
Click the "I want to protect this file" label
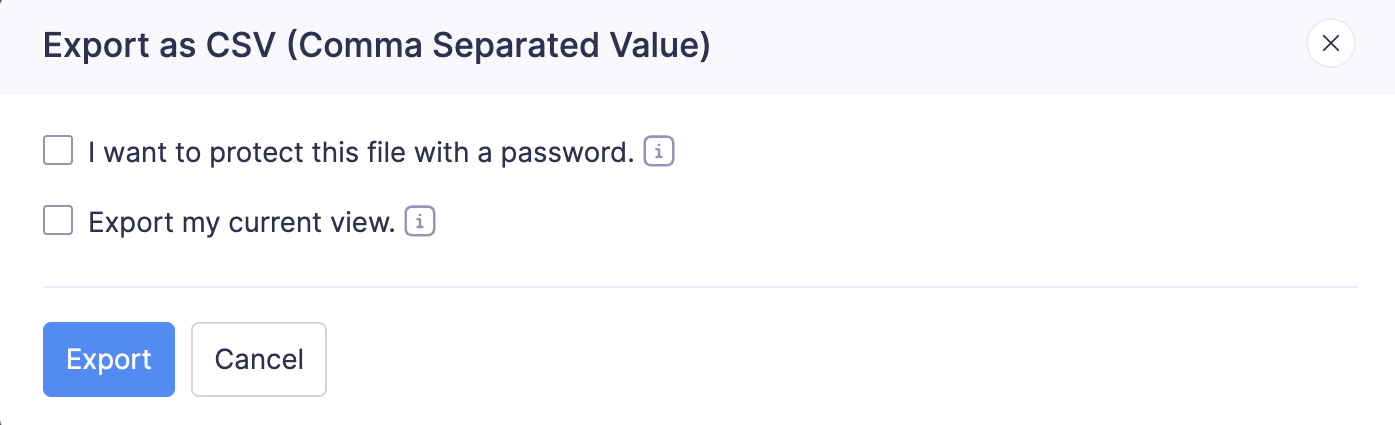pyautogui.click(x=361, y=153)
